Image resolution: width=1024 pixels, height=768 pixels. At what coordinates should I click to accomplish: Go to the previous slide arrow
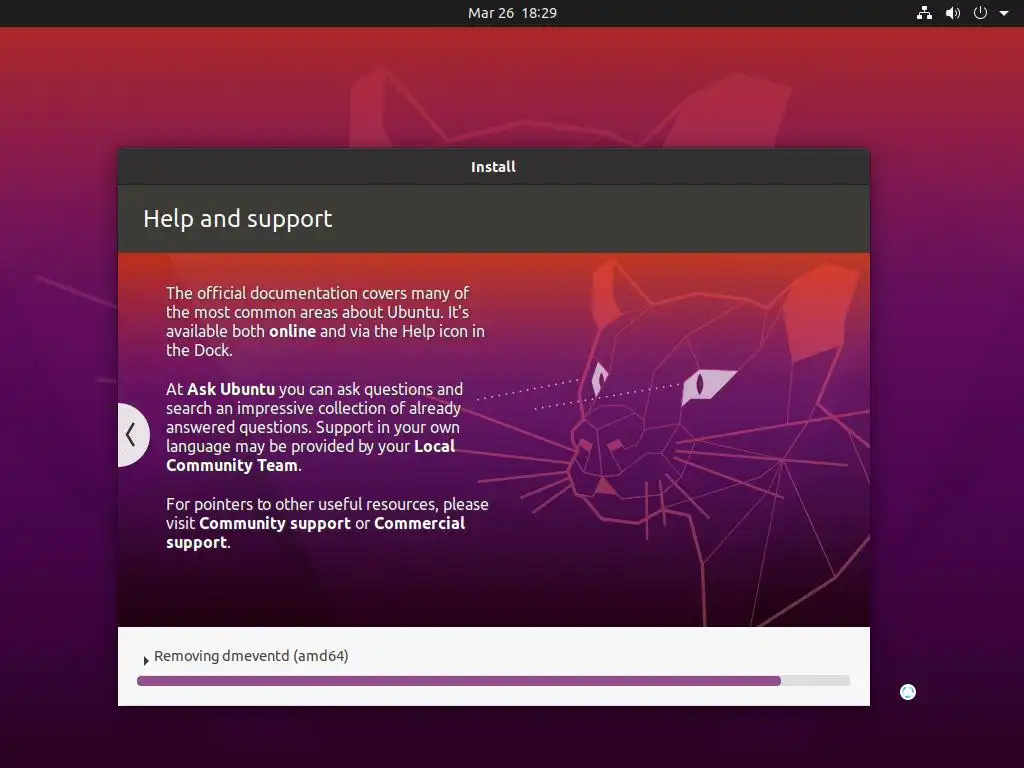pos(132,434)
